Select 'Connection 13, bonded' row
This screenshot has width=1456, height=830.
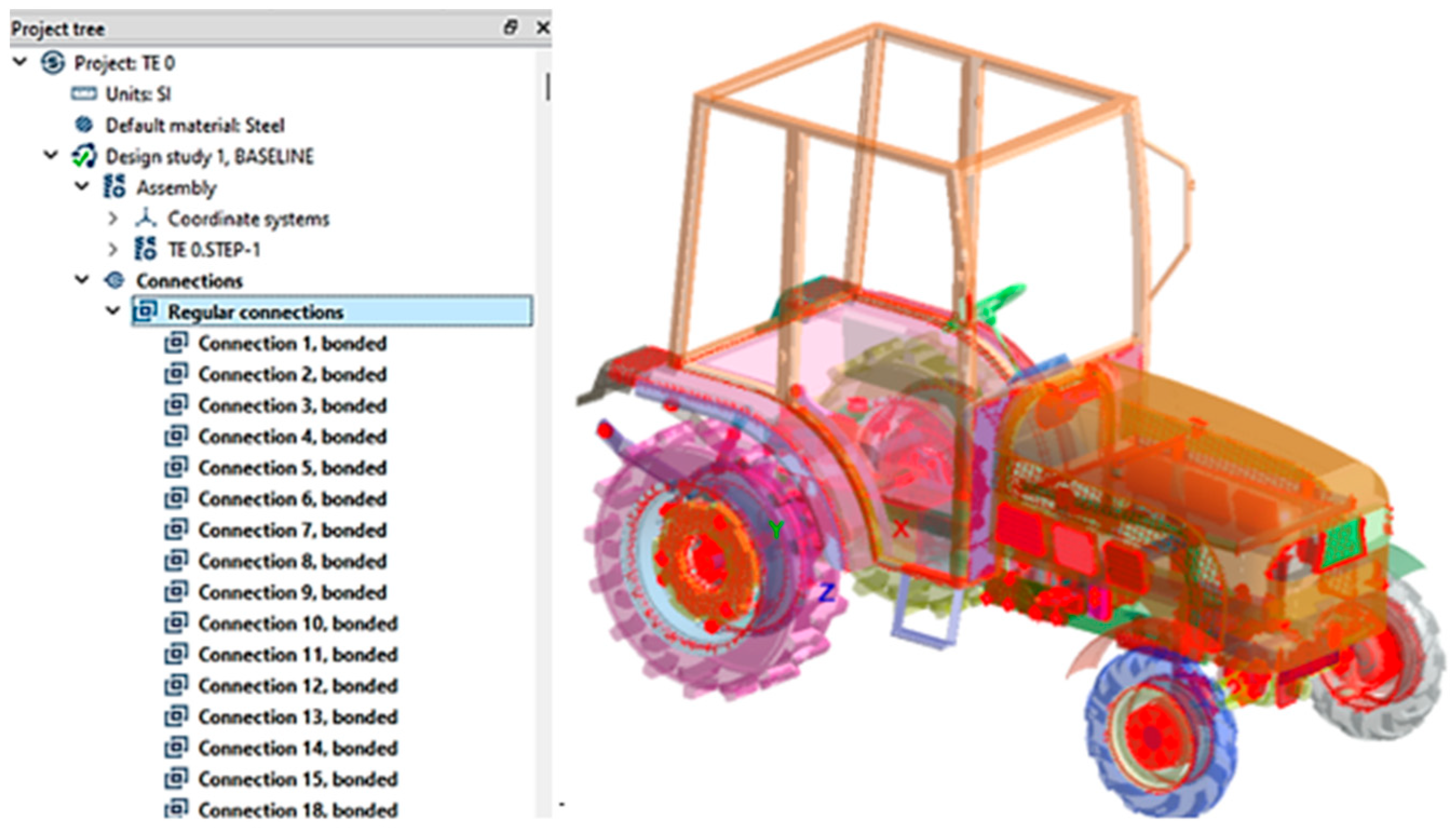(x=297, y=717)
